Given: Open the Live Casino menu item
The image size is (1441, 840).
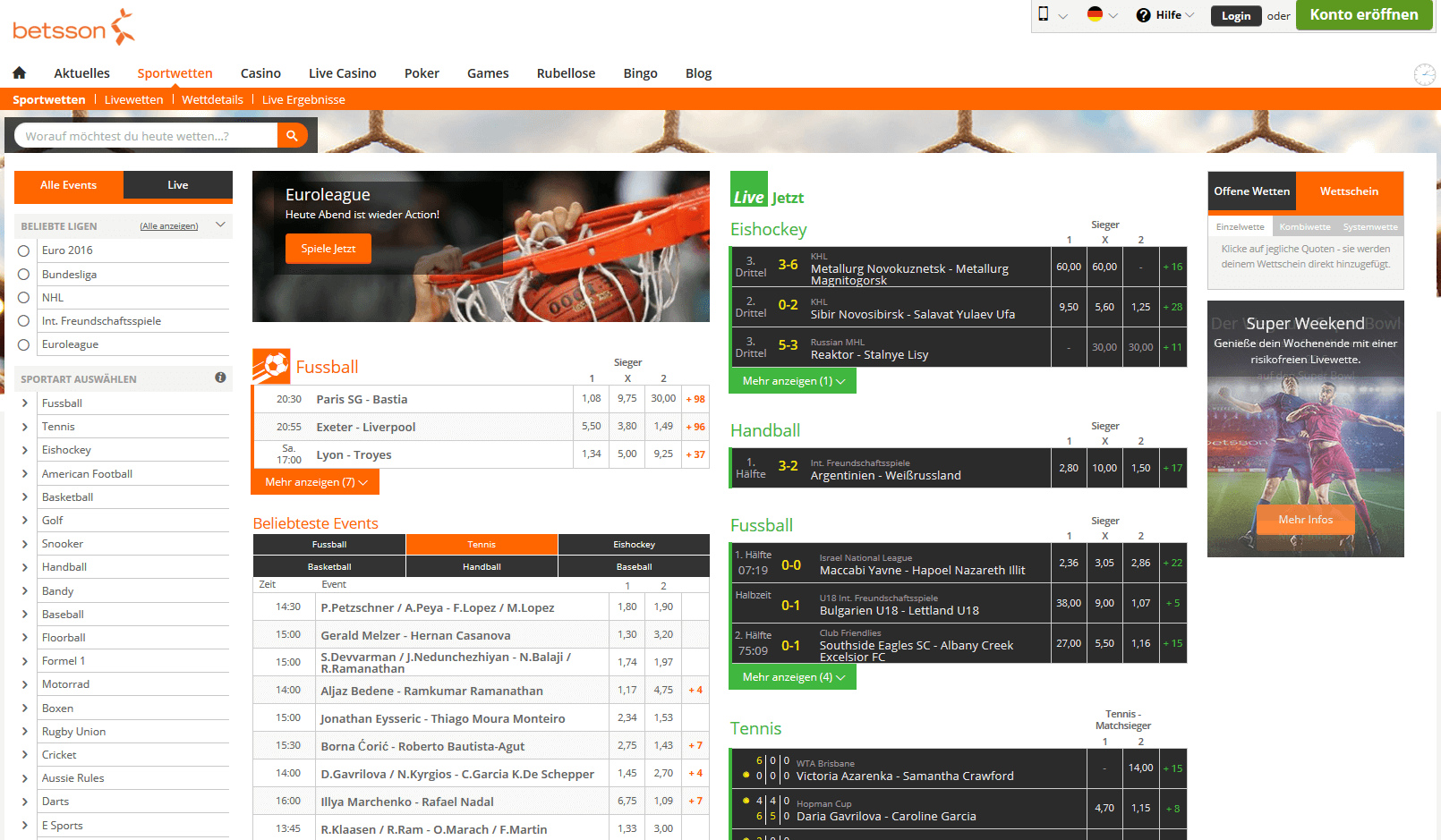Looking at the screenshot, I should point(342,73).
